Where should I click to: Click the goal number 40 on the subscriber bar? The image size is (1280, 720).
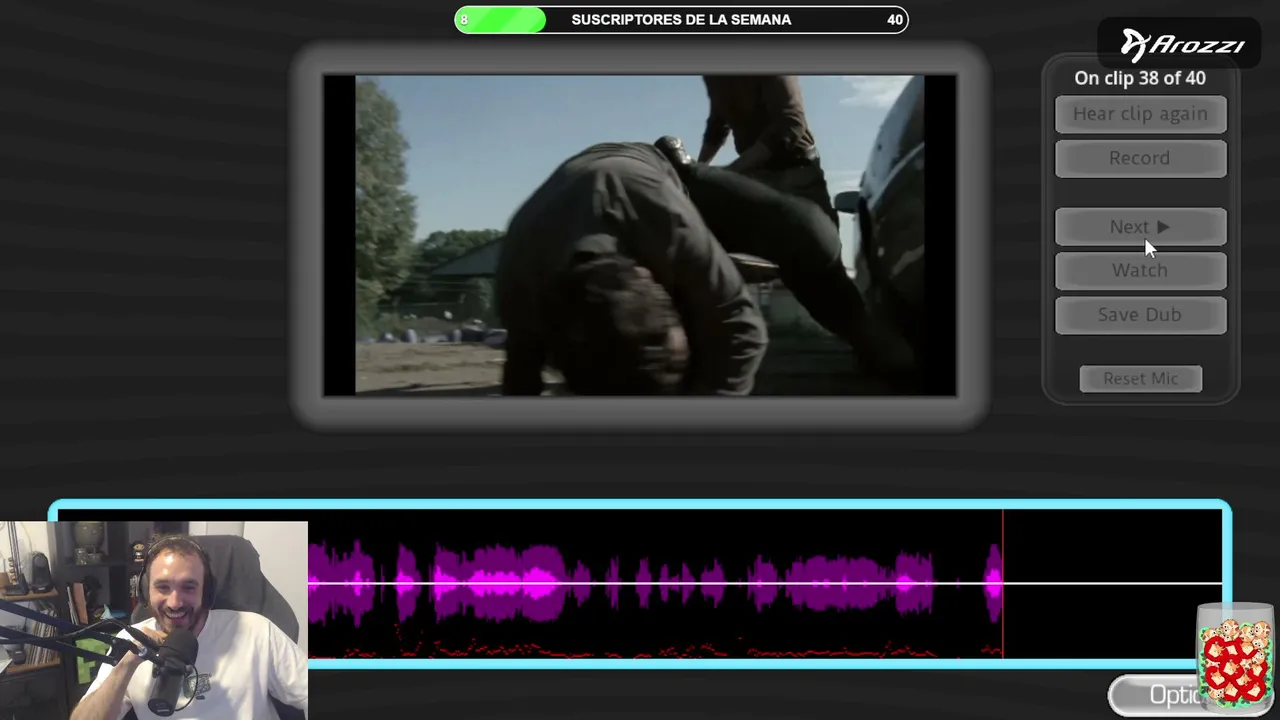click(x=895, y=20)
